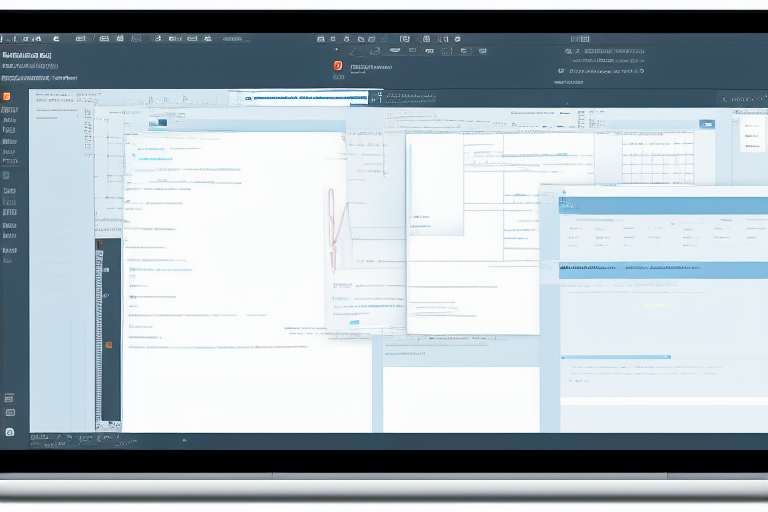Click the red-orange app icon in the top toolbar
Viewport: 768px width, 512px height.
coord(337,66)
